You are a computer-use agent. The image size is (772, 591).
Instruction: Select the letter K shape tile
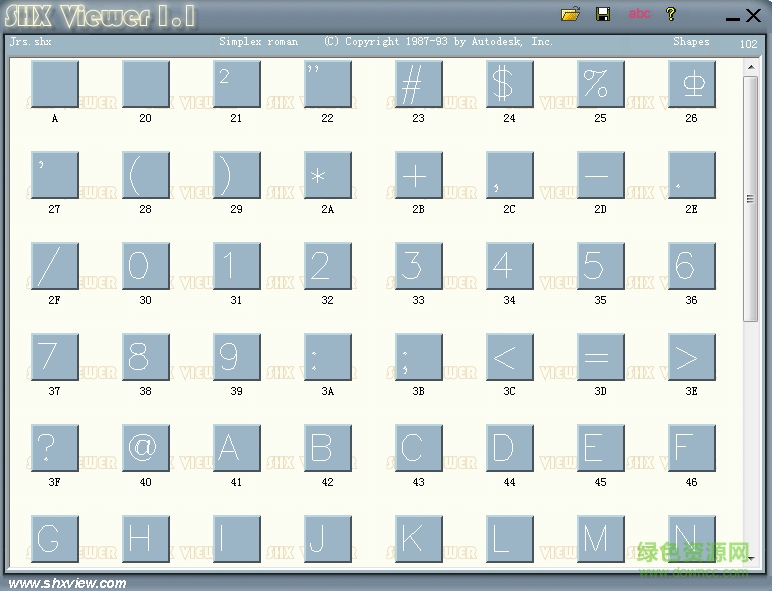pos(418,539)
